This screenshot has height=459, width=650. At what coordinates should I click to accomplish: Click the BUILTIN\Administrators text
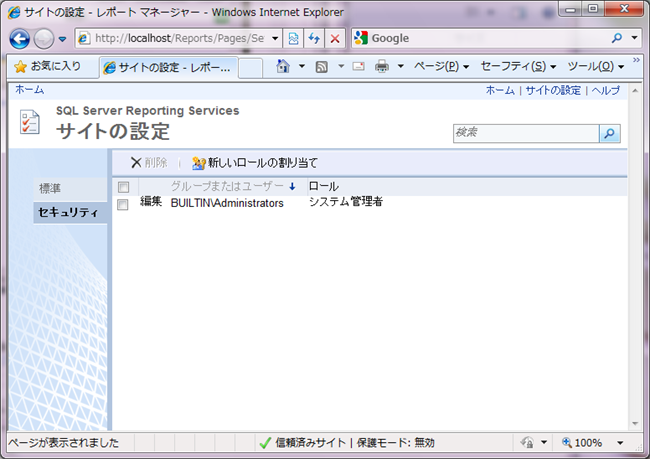[x=227, y=203]
